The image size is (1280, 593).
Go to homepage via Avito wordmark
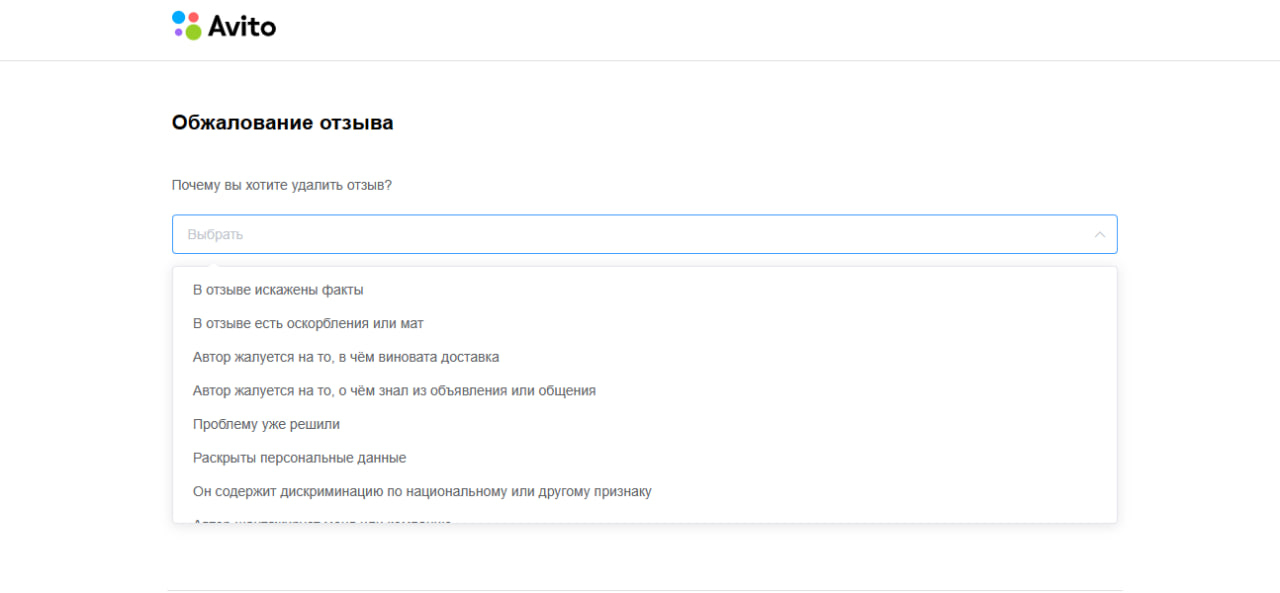click(x=242, y=26)
